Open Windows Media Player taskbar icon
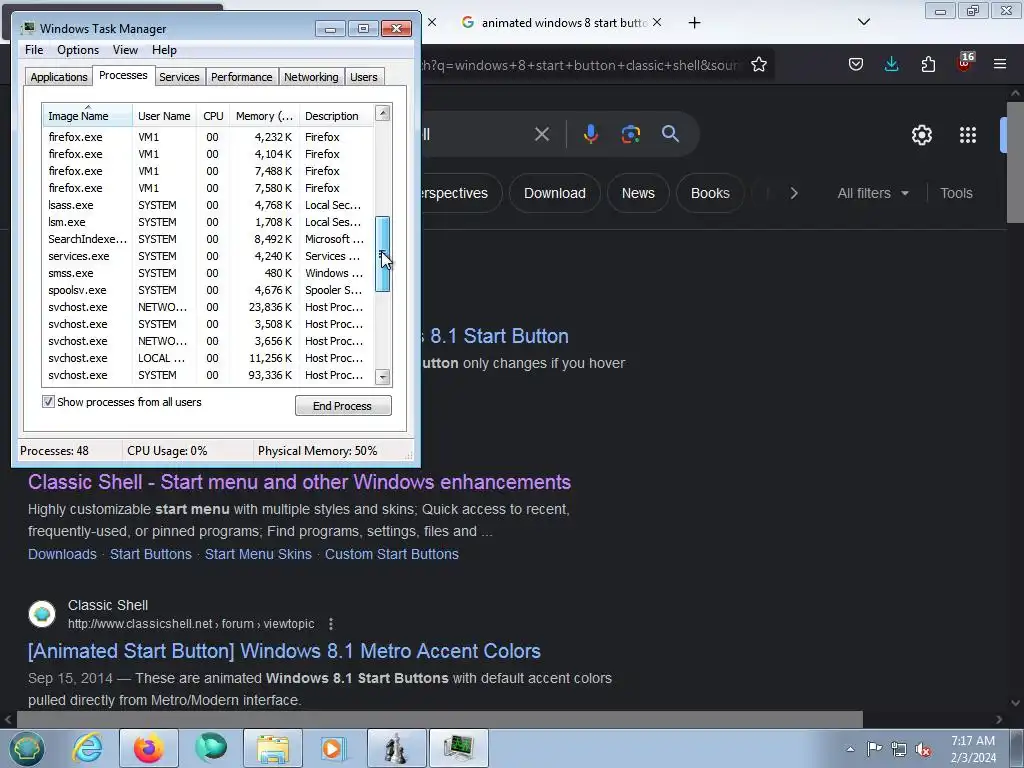Viewport: 1024px width, 768px height. tap(334, 748)
